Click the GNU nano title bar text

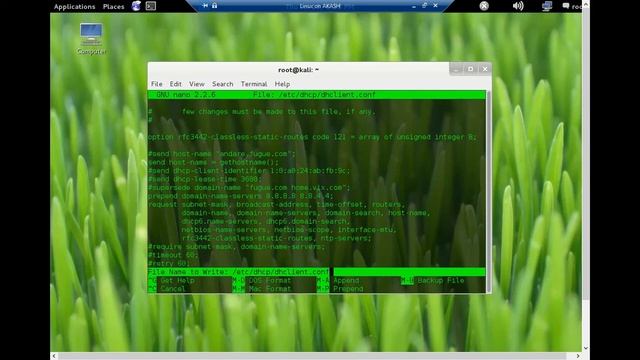point(186,95)
